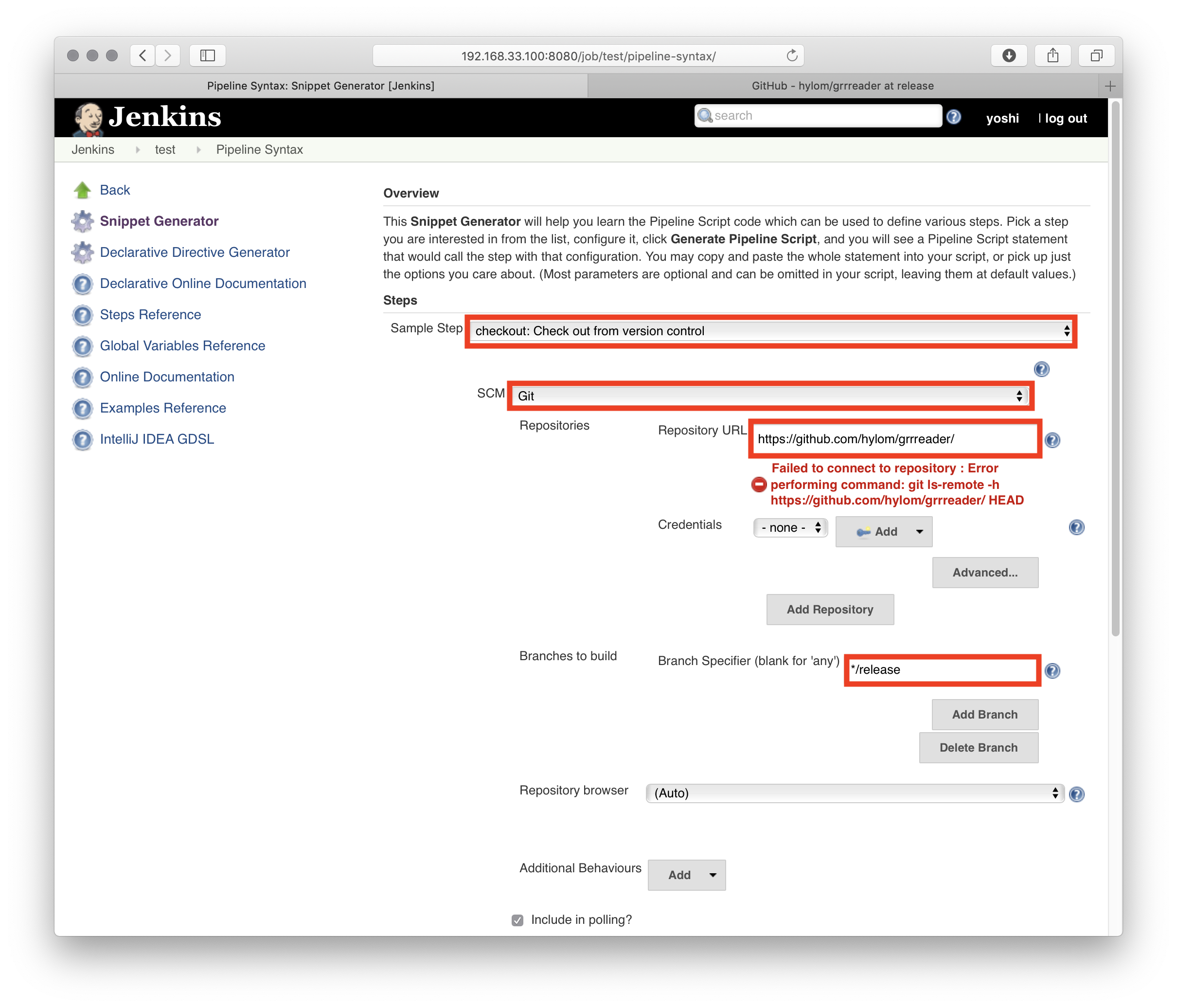Click the Add Repository button
The image size is (1177, 1008).
(830, 610)
